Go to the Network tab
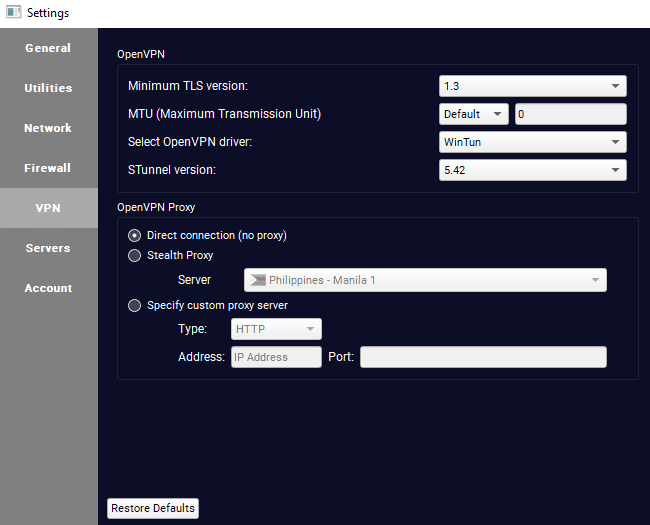The image size is (650, 525). [48, 128]
